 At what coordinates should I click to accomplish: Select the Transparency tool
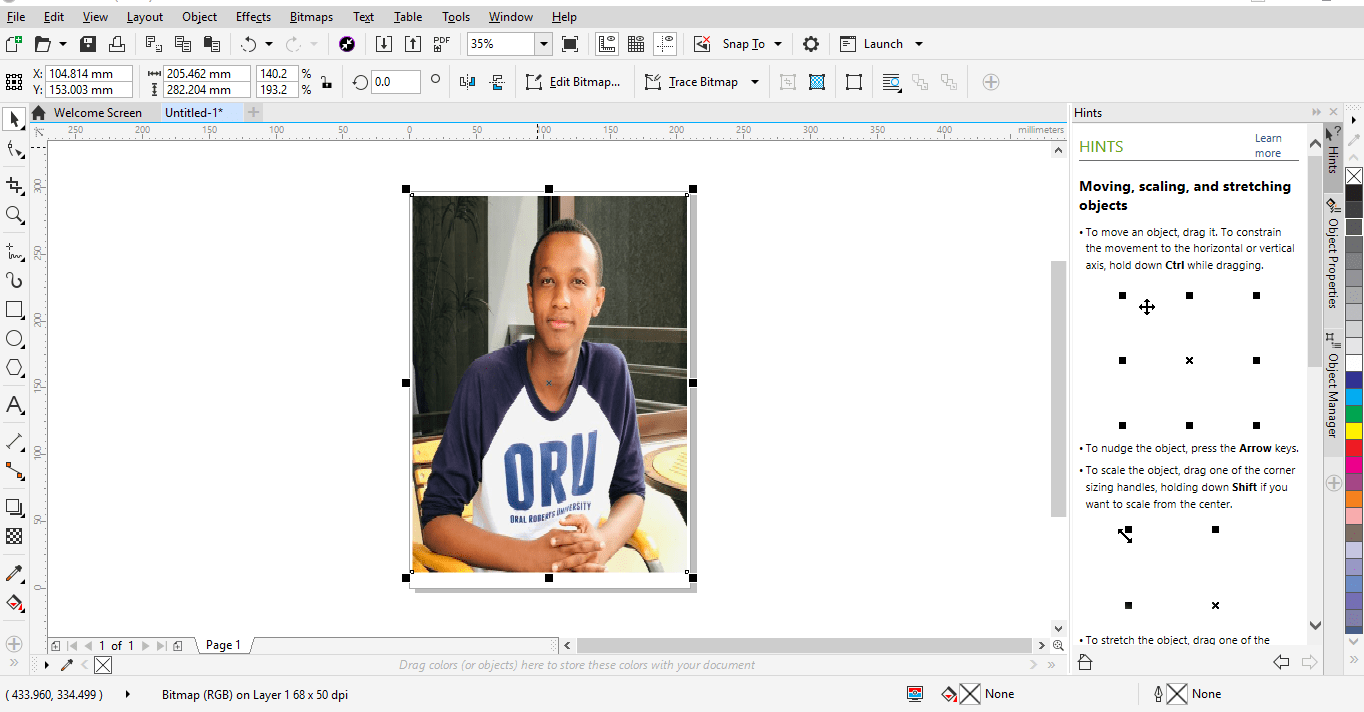pyautogui.click(x=14, y=536)
